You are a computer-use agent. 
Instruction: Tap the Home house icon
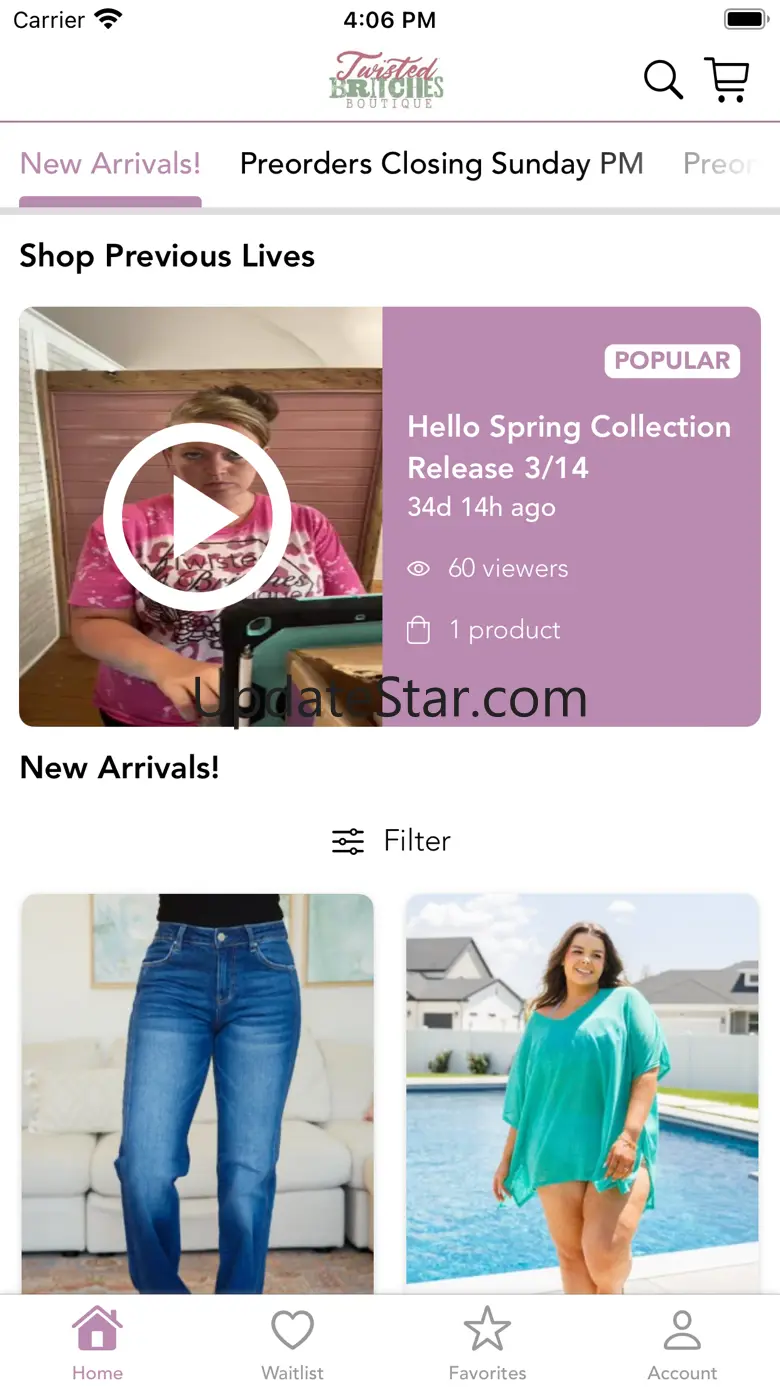coord(97,1329)
